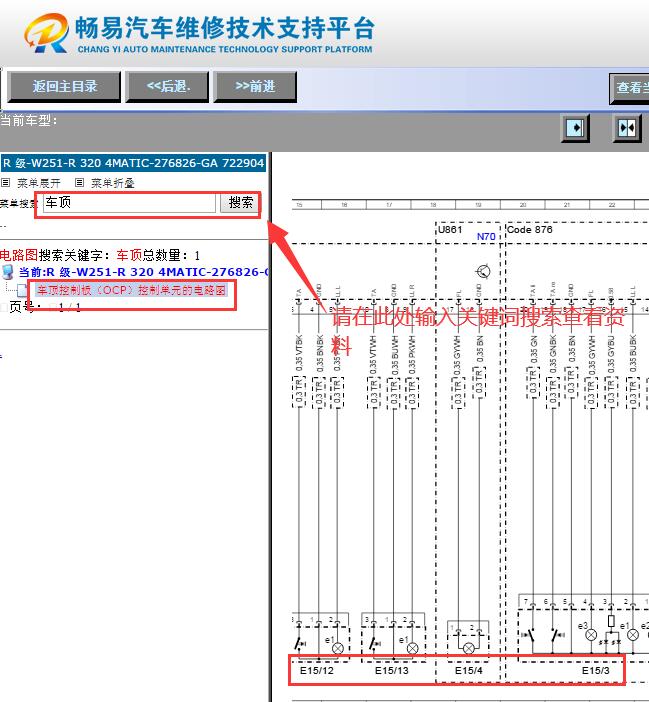The height and width of the screenshot is (702, 649).
Task: Click the e3 lamp symbol in E15/3
Action: (x=591, y=634)
